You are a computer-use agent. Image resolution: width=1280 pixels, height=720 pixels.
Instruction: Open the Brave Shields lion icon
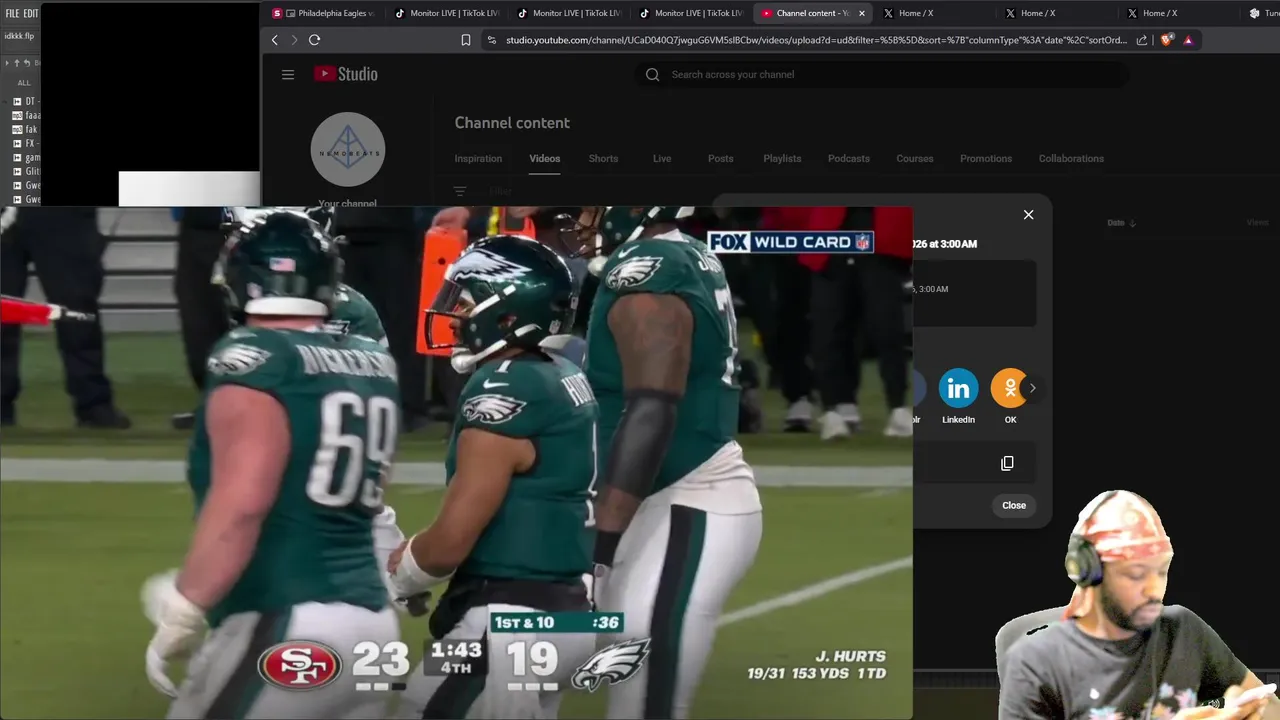1166,40
